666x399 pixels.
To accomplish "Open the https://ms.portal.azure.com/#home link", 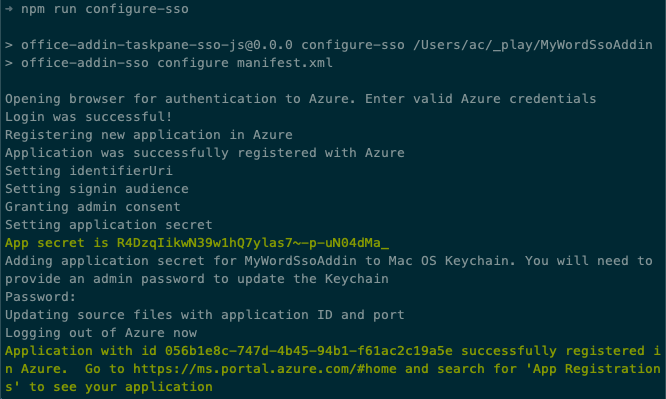I will click(x=265, y=369).
